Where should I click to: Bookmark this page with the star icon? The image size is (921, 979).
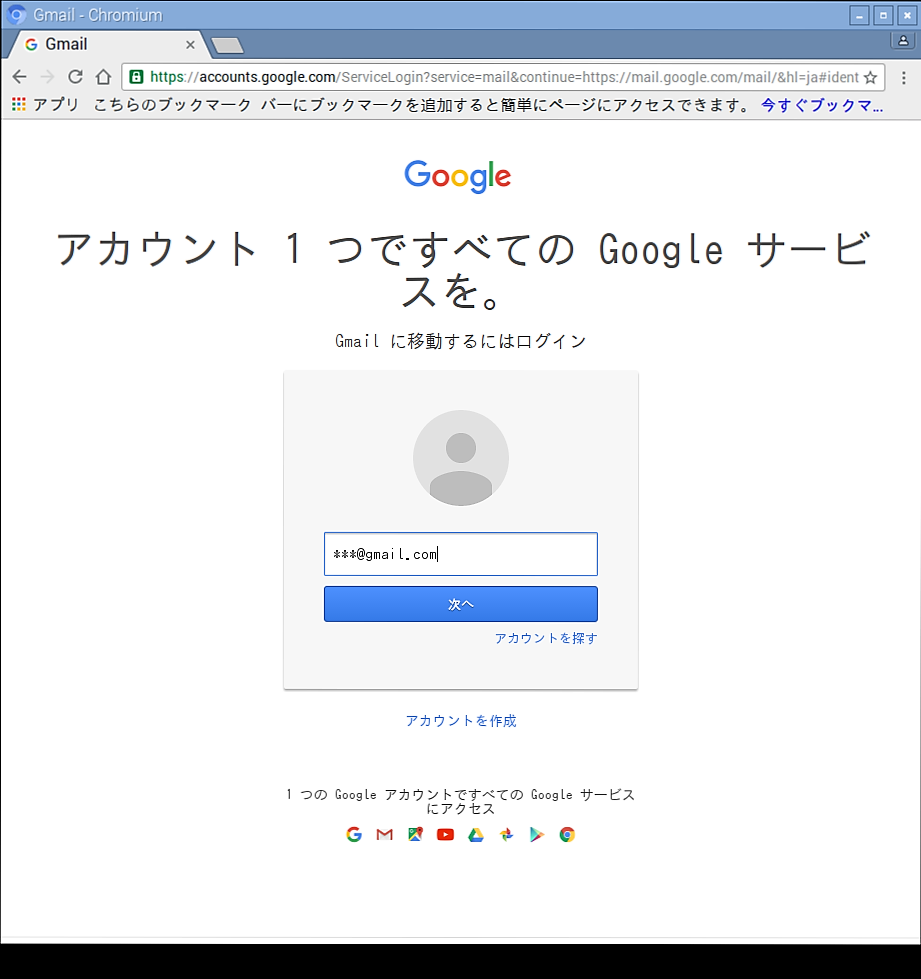pyautogui.click(x=870, y=77)
